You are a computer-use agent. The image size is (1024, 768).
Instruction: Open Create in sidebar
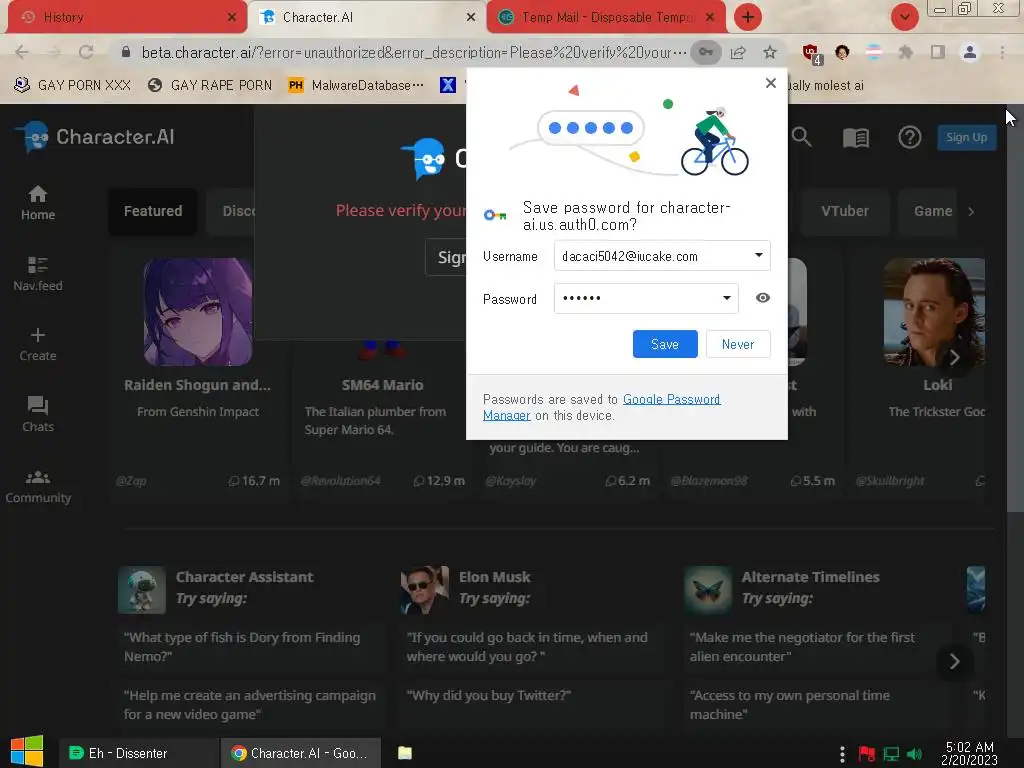(38, 344)
